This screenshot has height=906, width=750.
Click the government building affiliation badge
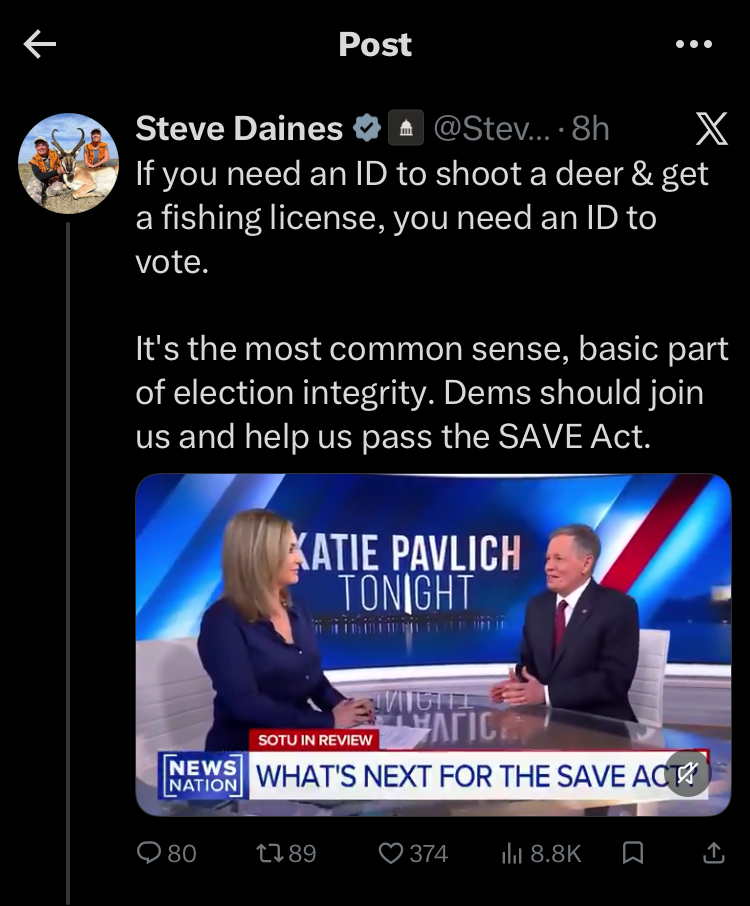[x=406, y=128]
